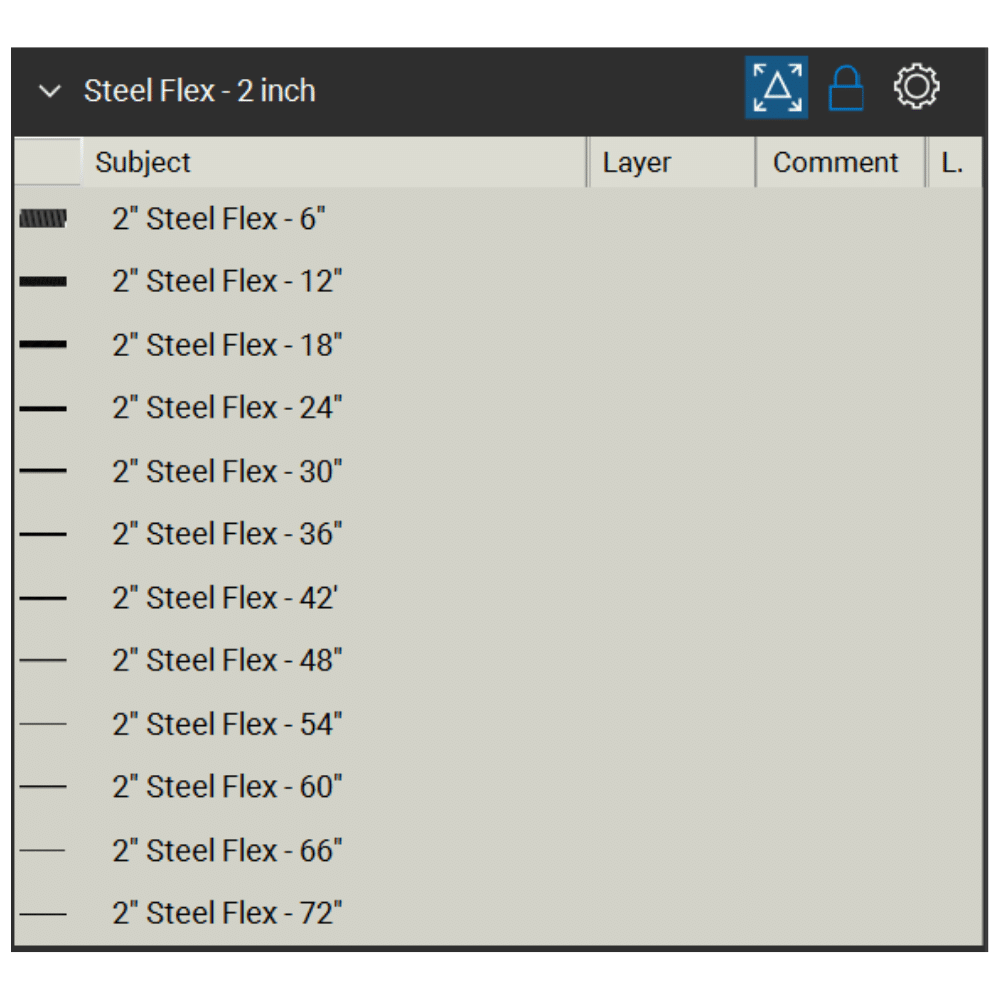Select the 2" Steel Flex - 66" line icon

point(43,850)
